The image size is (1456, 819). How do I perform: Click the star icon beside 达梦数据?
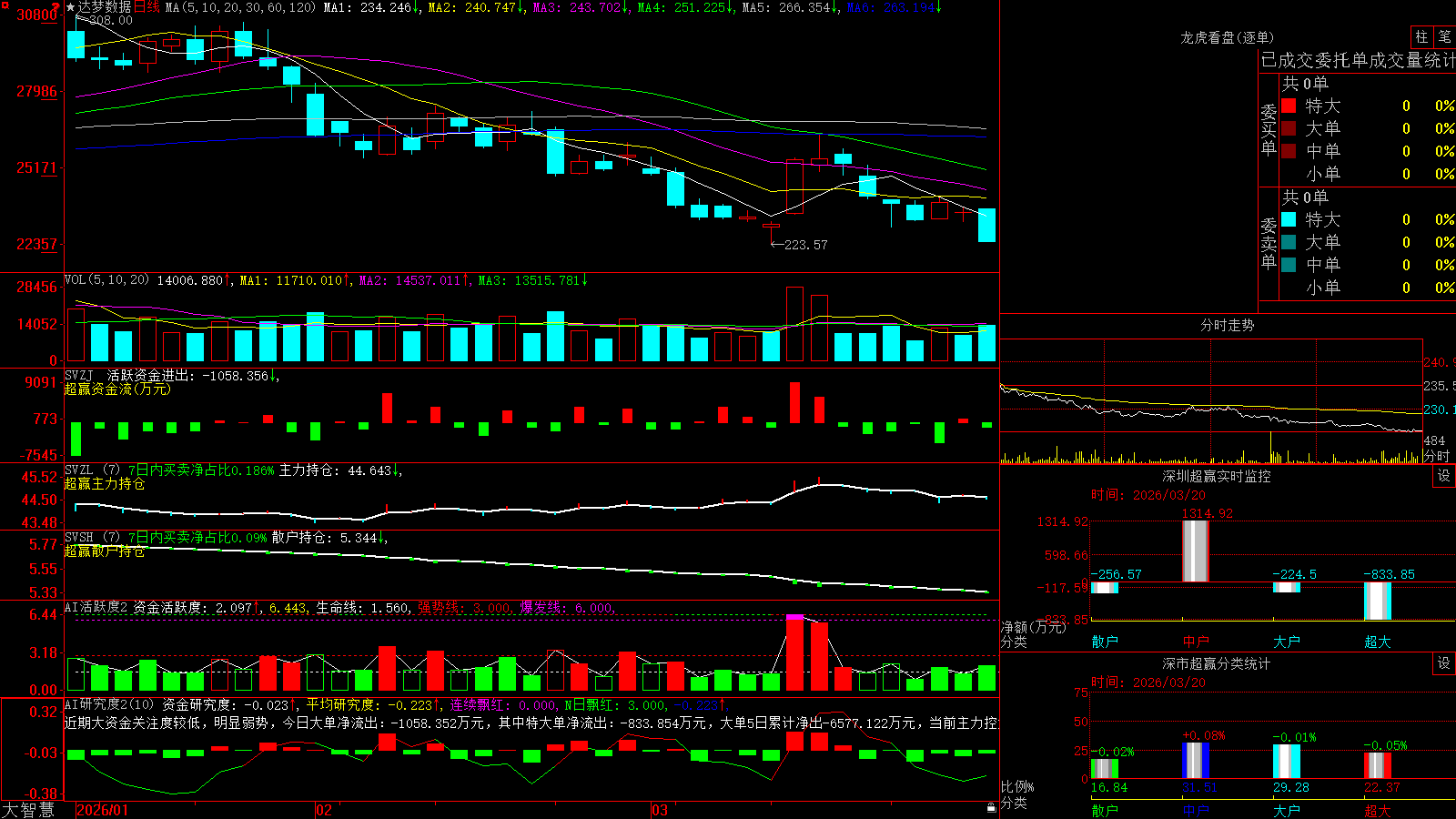coord(70,7)
